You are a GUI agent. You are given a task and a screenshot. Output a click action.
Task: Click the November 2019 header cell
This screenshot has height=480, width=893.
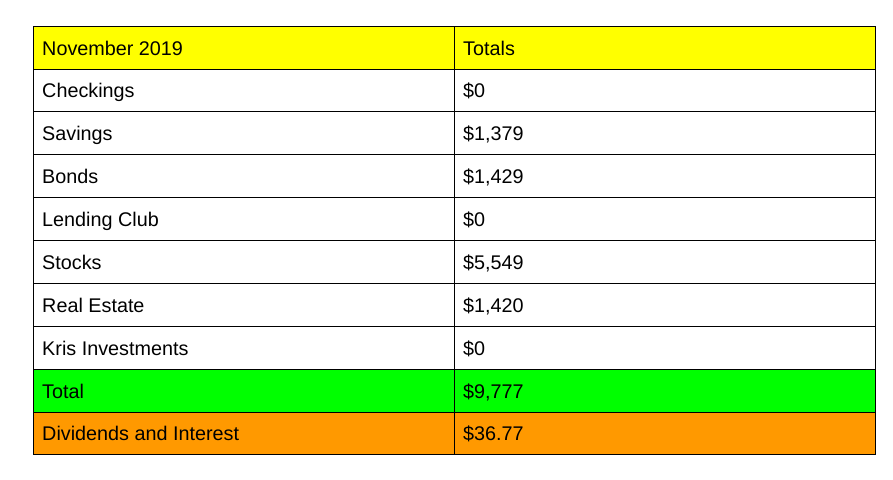click(112, 48)
